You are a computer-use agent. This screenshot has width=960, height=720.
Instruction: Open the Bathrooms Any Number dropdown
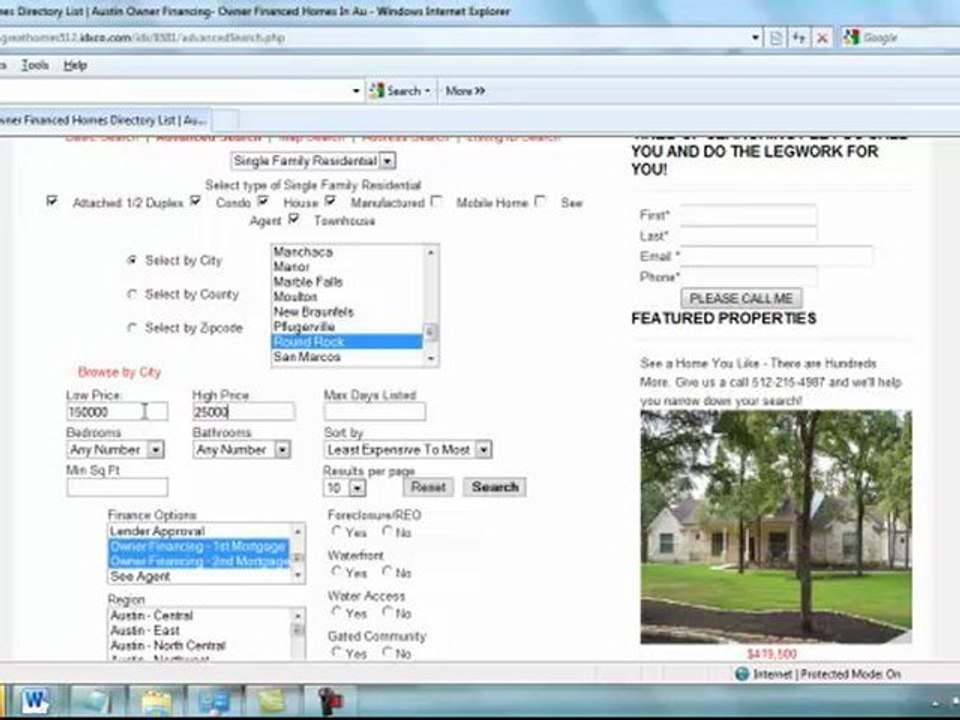(x=241, y=450)
